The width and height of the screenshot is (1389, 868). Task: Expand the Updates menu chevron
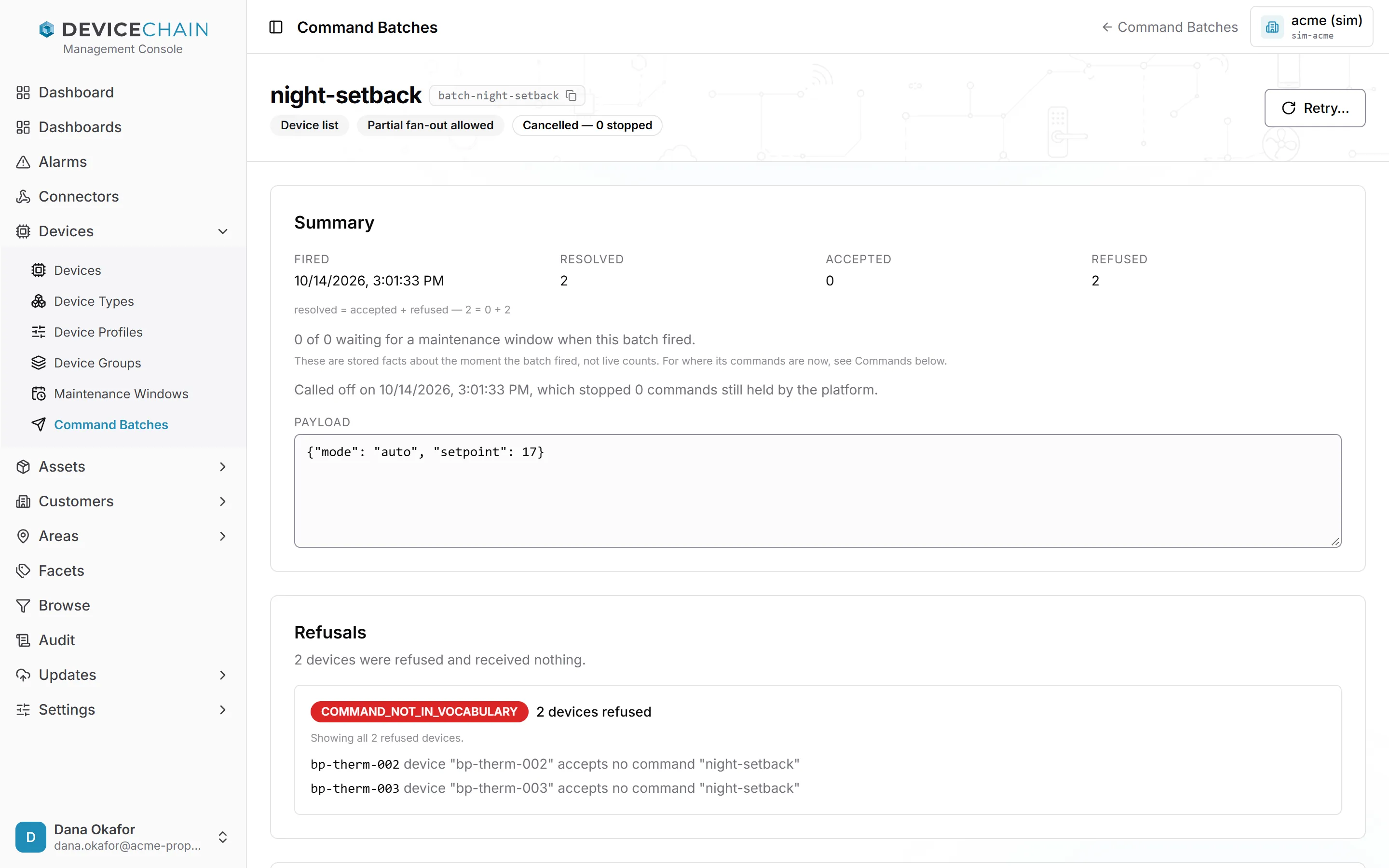pyautogui.click(x=223, y=675)
